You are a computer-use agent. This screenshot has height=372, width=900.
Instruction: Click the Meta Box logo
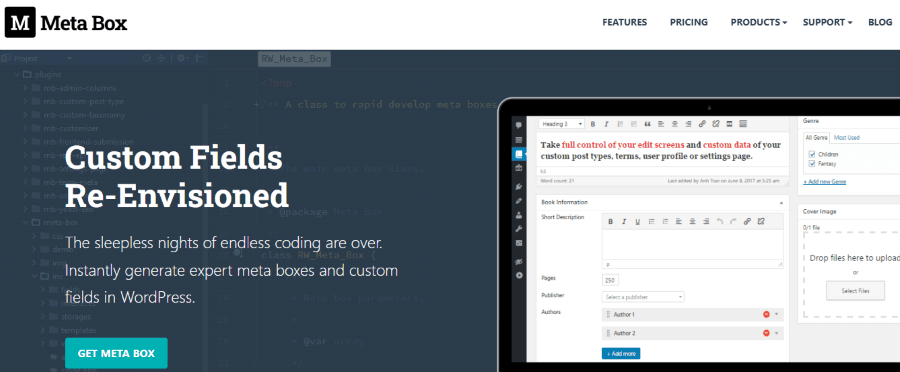(66, 22)
